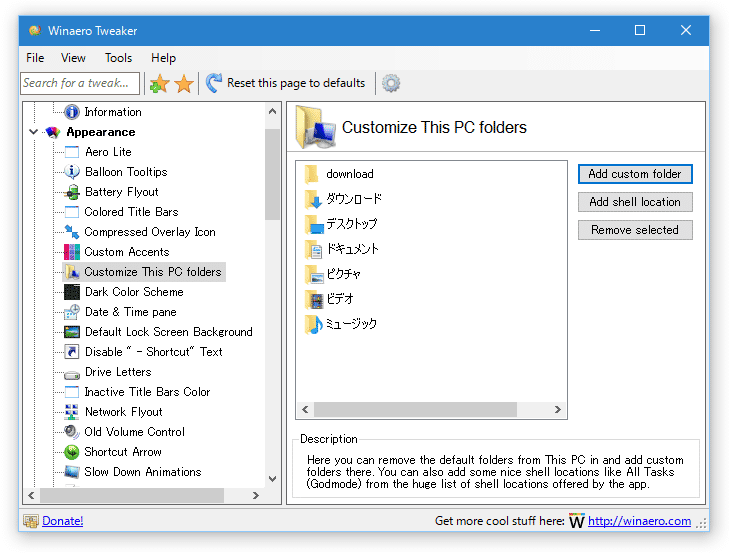Open the View menu
Viewport: 729px width, 553px height.
coord(73,58)
